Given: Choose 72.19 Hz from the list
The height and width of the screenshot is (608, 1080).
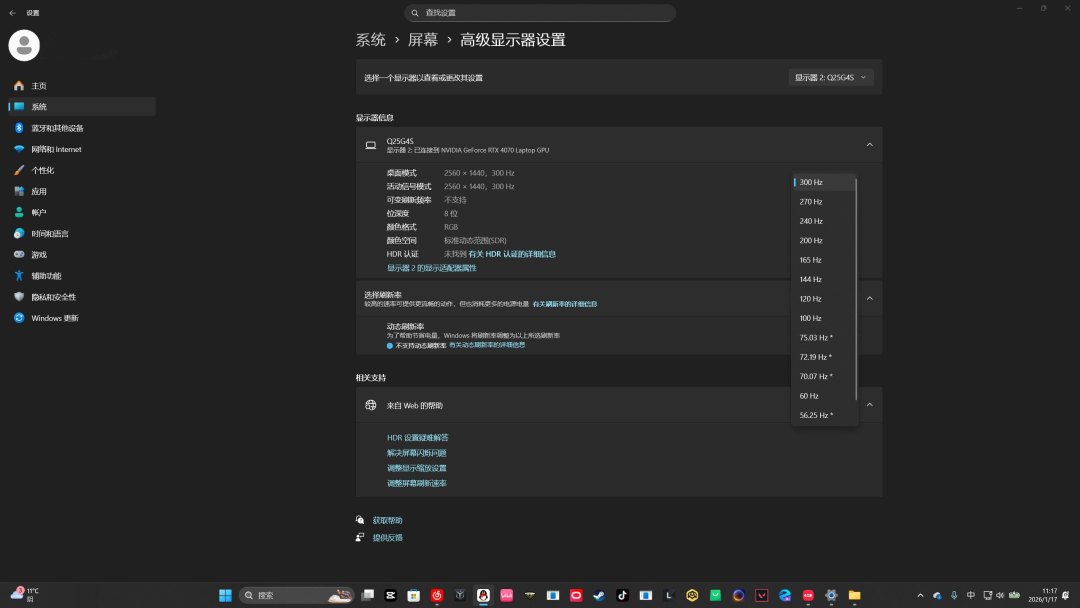Looking at the screenshot, I should [824, 357].
